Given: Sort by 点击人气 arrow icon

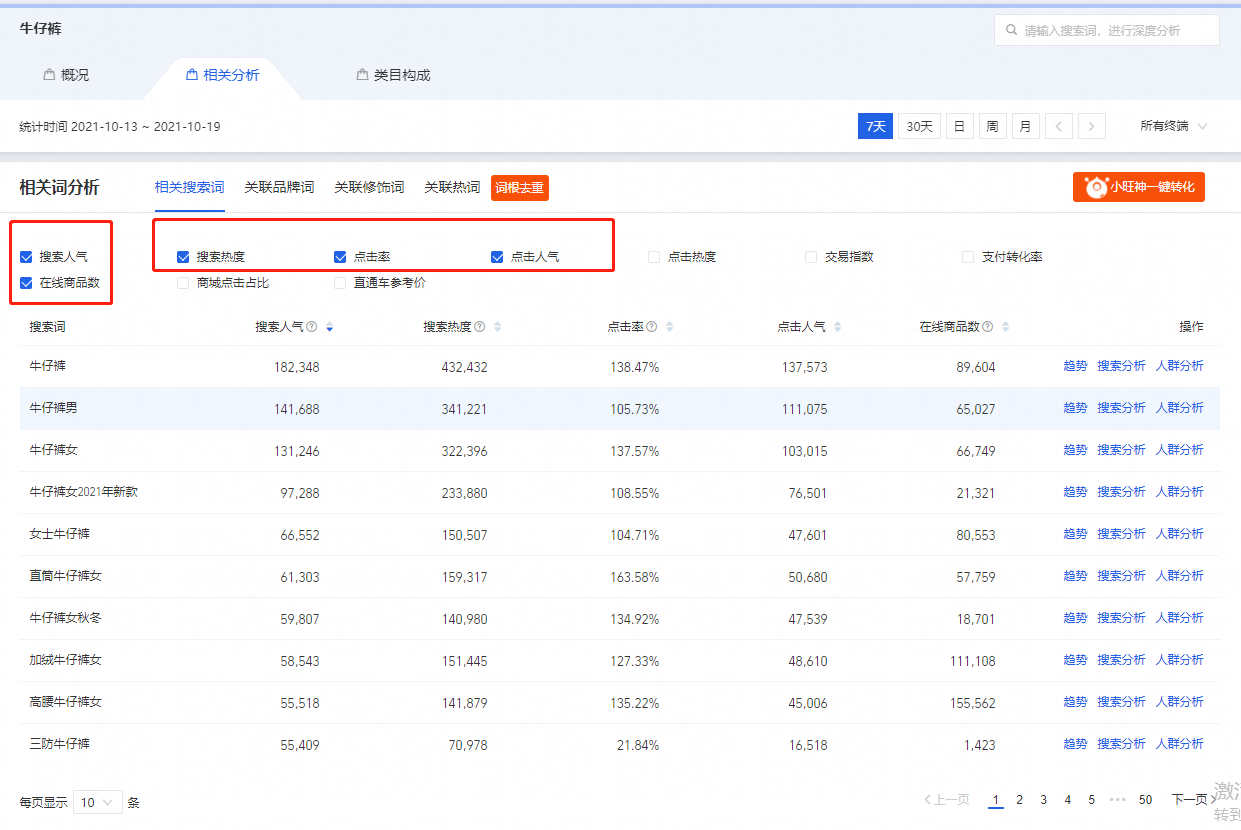Looking at the screenshot, I should coord(836,327).
